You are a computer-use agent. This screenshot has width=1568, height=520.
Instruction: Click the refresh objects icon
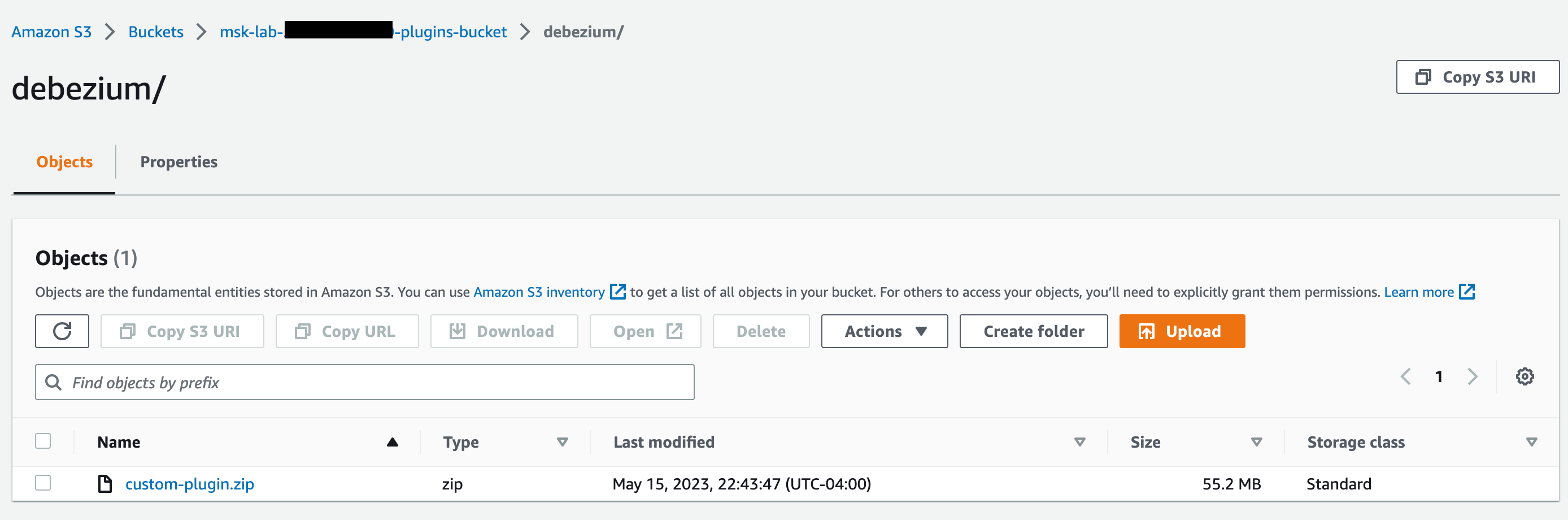(x=62, y=331)
